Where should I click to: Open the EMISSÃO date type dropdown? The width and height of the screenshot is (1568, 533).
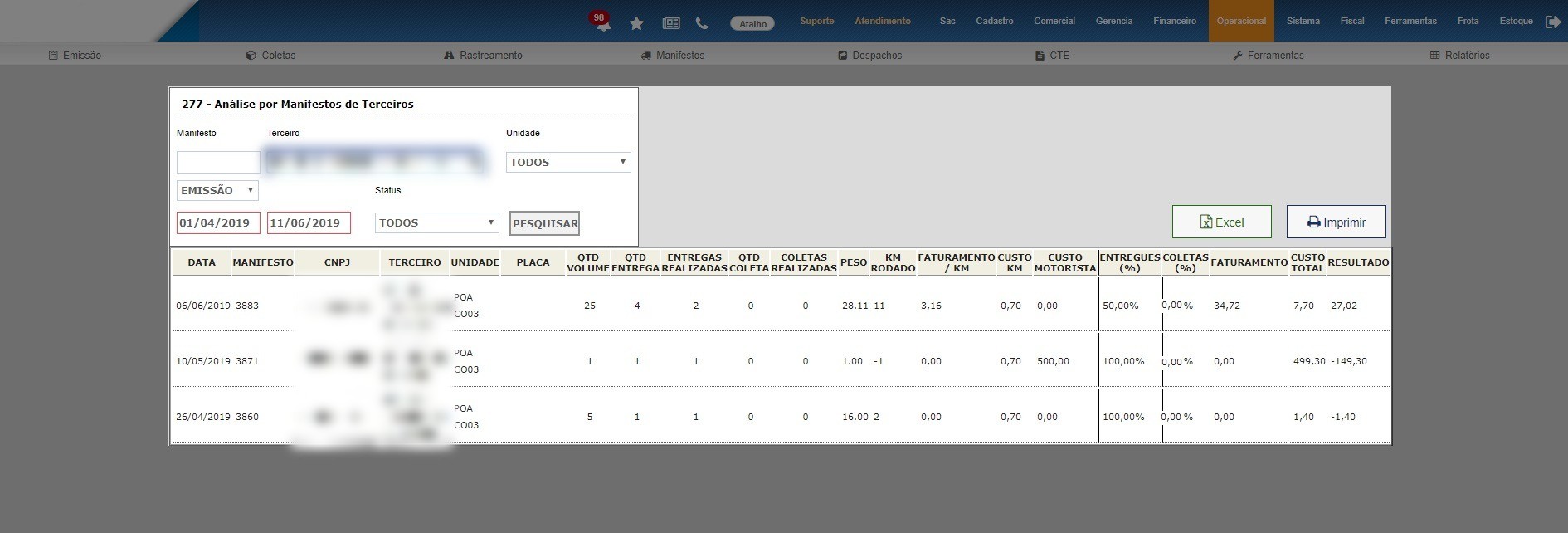(x=217, y=190)
